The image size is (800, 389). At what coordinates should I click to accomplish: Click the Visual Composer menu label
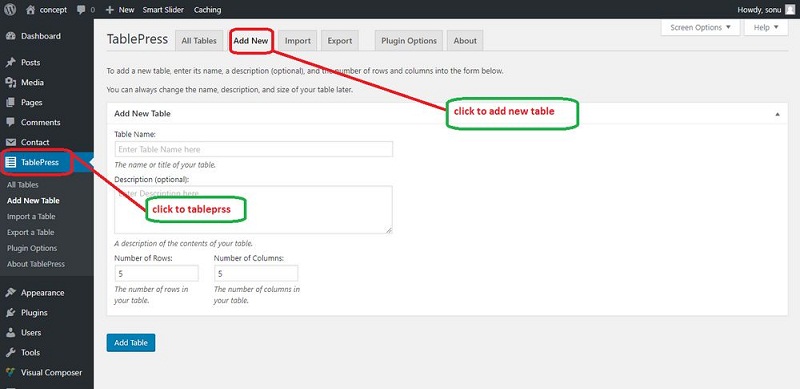[52, 372]
